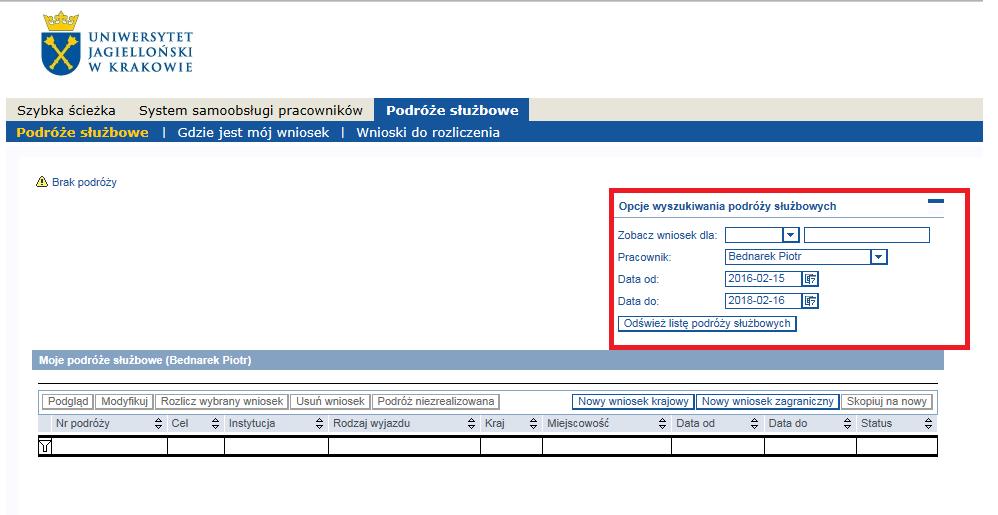Click the Miejscowość filter cell
The height and width of the screenshot is (515, 998).
coord(607,446)
